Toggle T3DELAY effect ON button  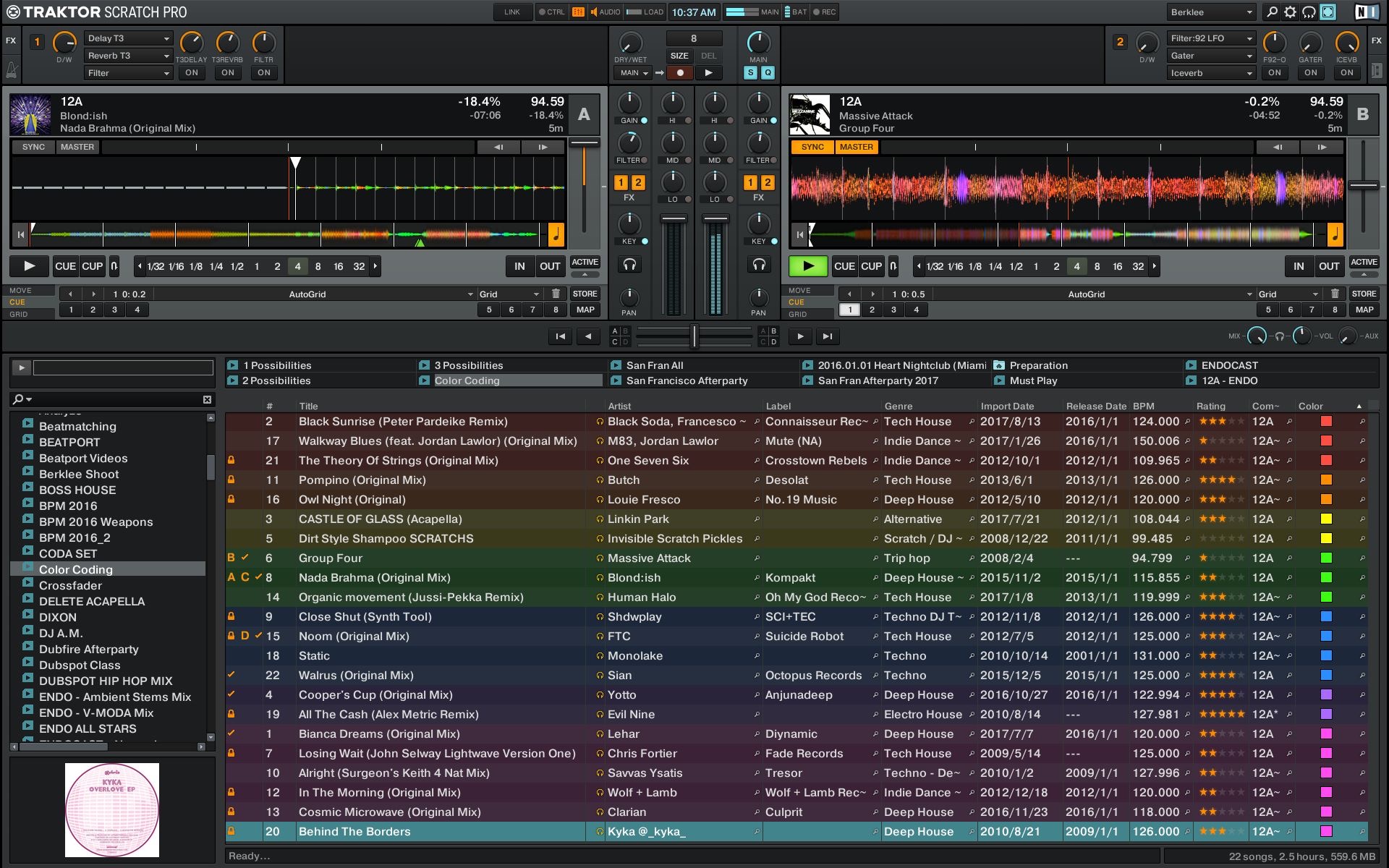click(x=192, y=72)
